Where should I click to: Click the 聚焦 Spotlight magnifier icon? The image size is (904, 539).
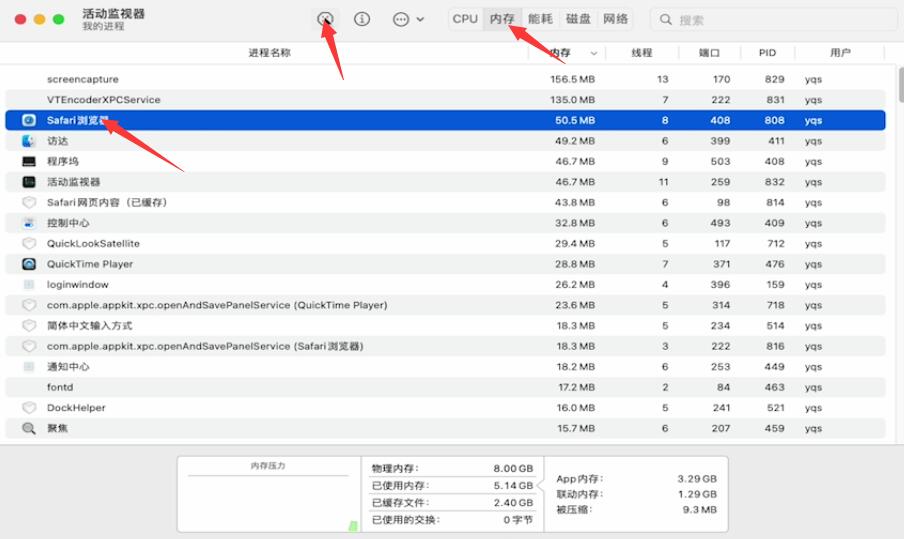(29, 428)
